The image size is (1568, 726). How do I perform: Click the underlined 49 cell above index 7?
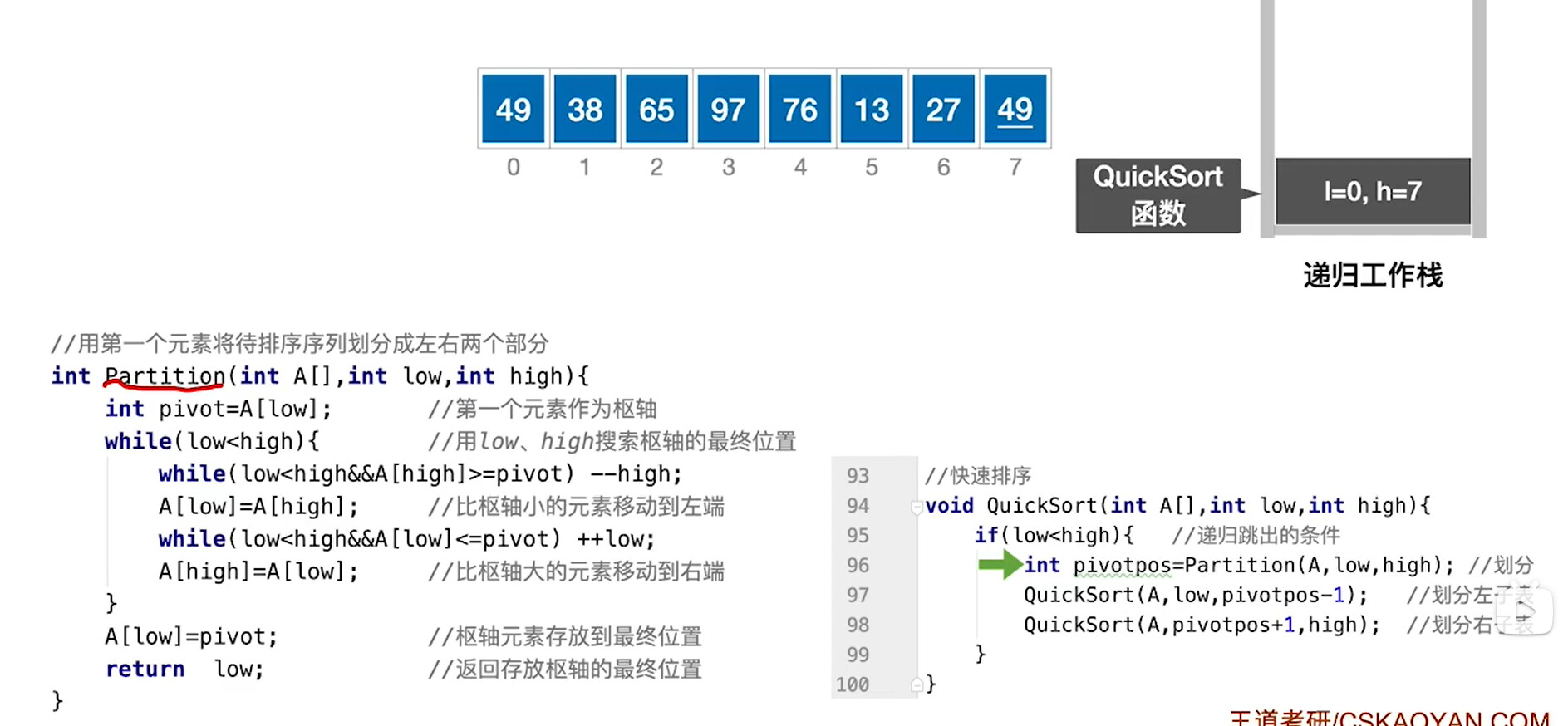[1015, 109]
